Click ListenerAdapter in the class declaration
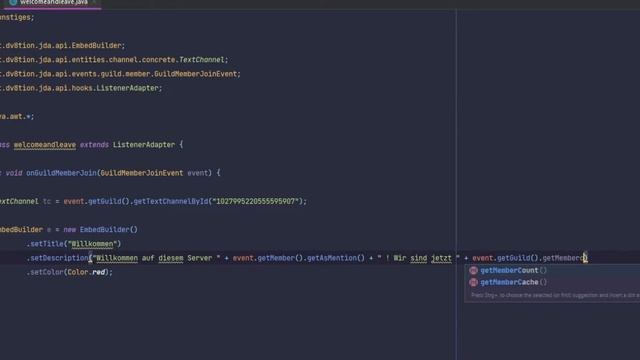 pos(144,145)
